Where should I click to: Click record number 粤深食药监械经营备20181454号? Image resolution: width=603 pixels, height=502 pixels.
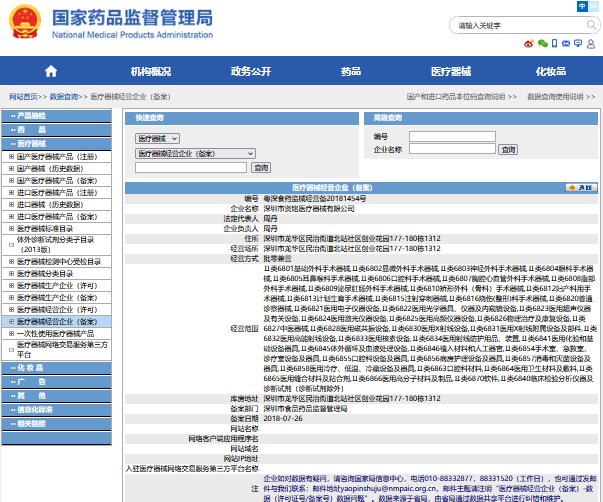(315, 198)
